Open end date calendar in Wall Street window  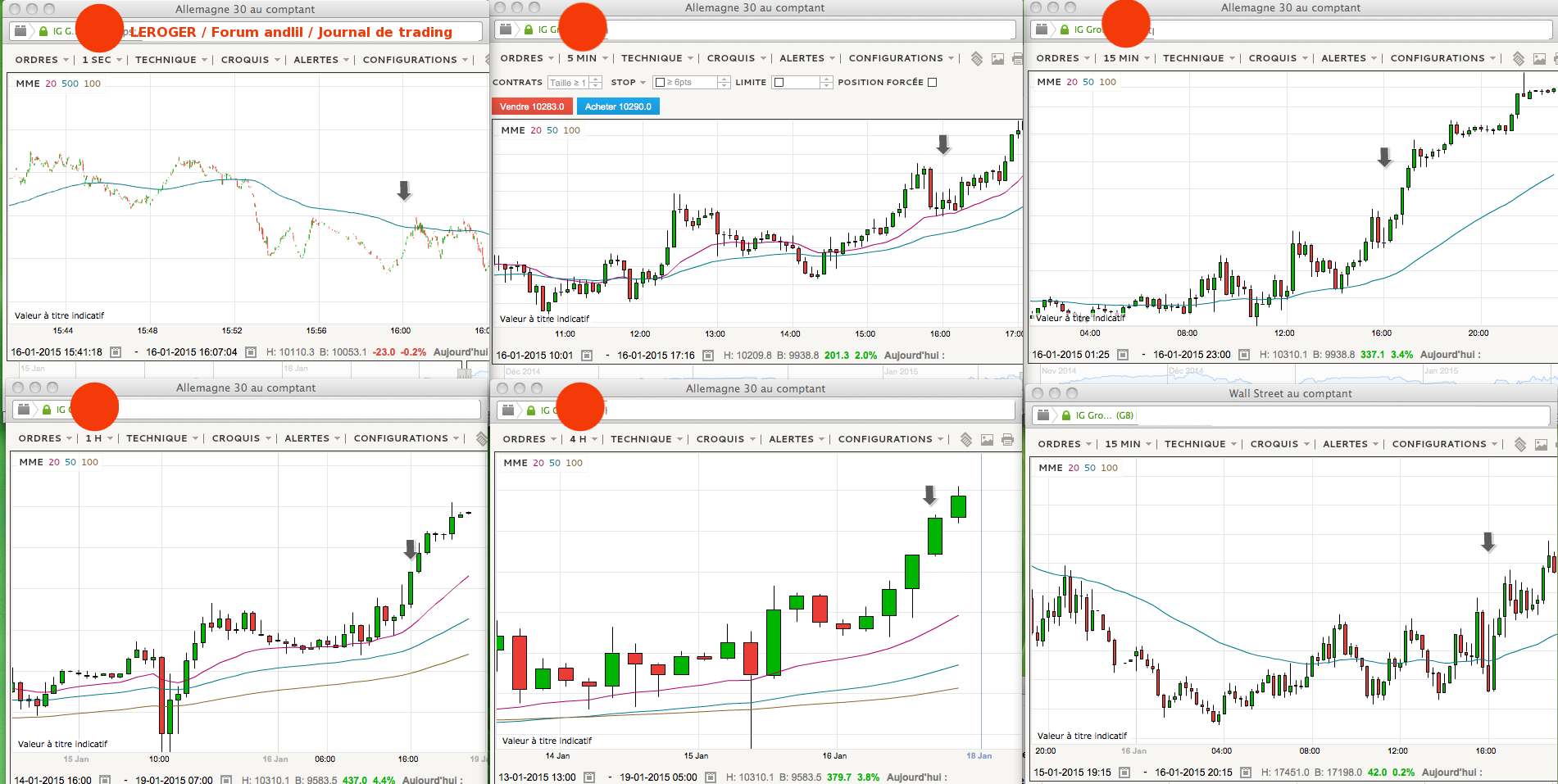tap(1246, 773)
